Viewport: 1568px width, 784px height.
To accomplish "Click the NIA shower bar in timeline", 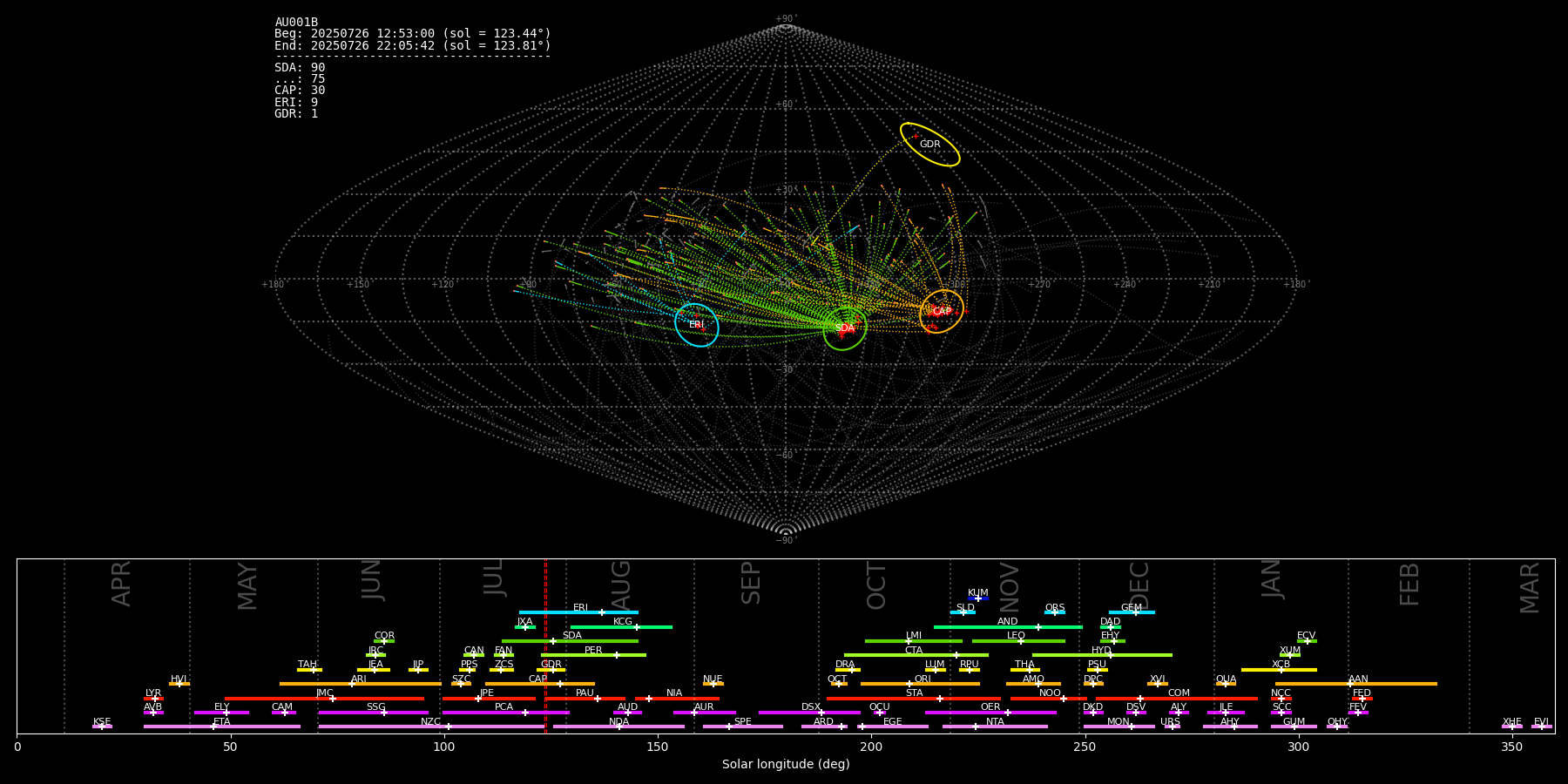I will point(677,699).
